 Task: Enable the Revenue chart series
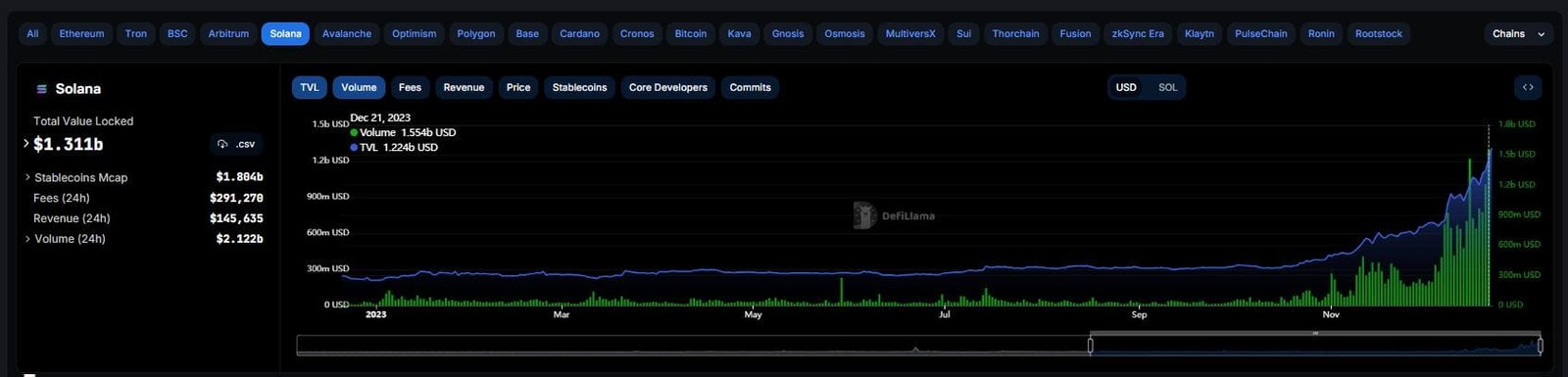coord(464,87)
